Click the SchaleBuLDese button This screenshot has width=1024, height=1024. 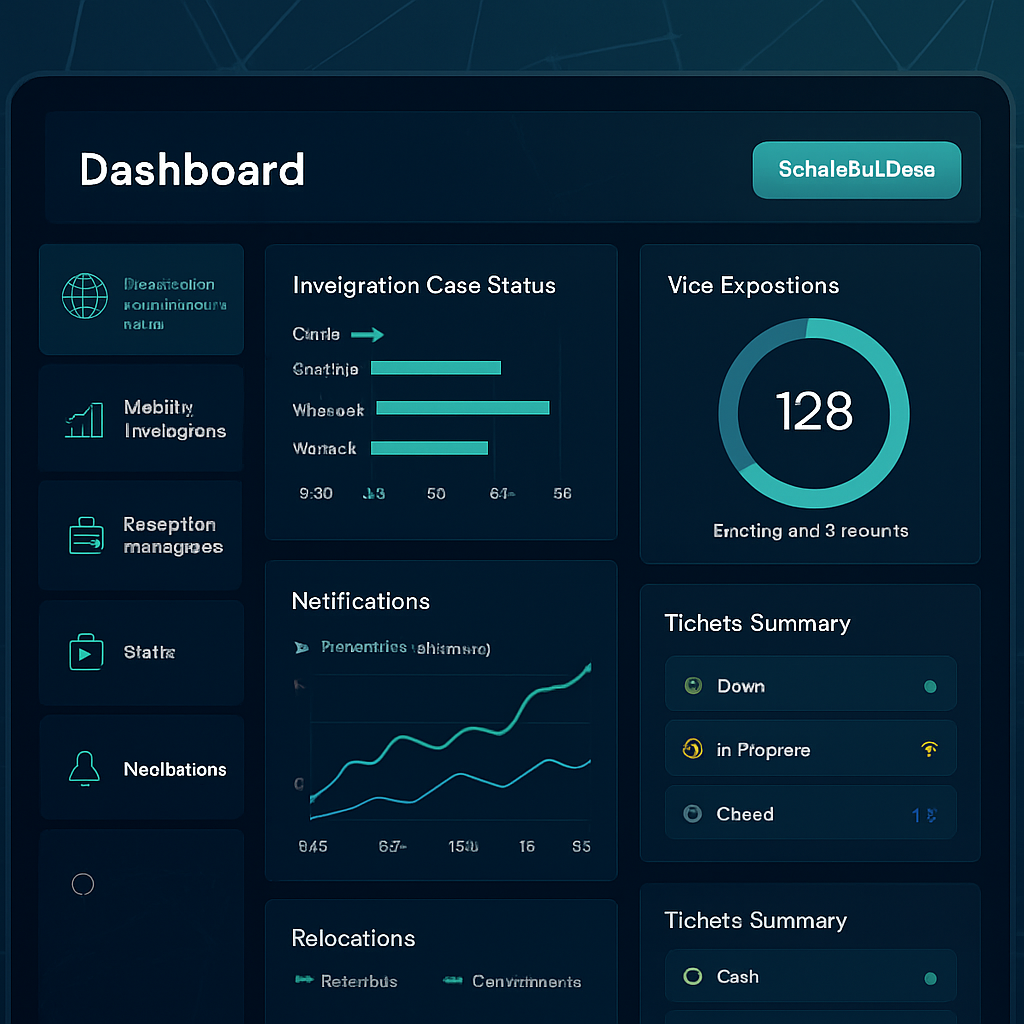[856, 169]
